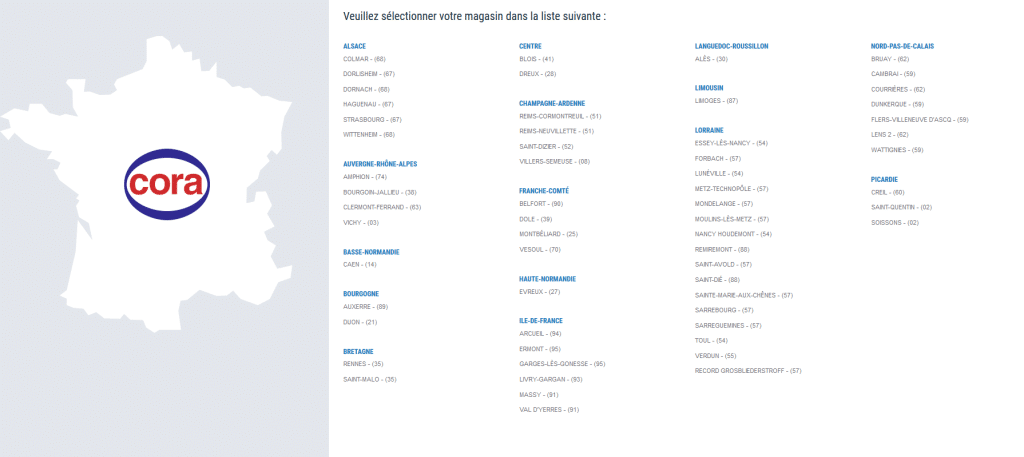Open the Record Grosbliederstroff link
1024x457 pixels.
click(748, 370)
